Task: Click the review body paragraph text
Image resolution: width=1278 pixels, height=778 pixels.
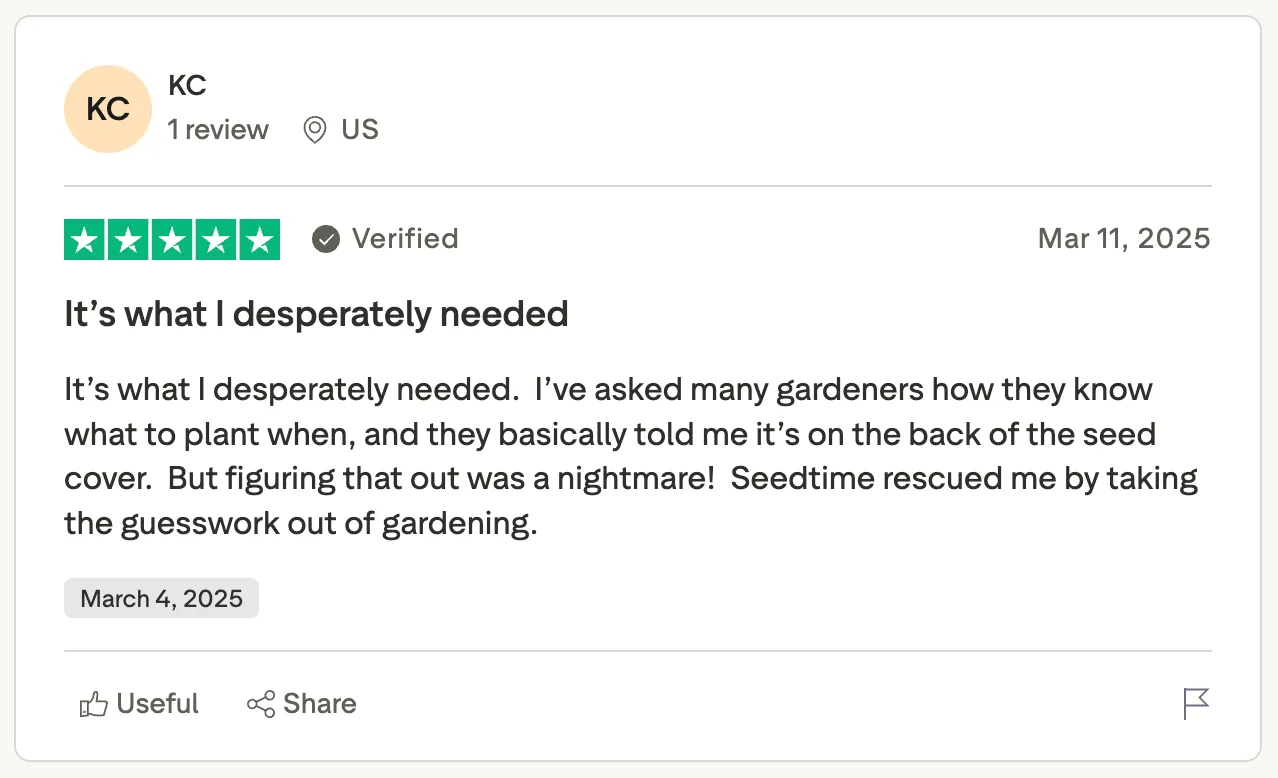Action: tap(630, 456)
